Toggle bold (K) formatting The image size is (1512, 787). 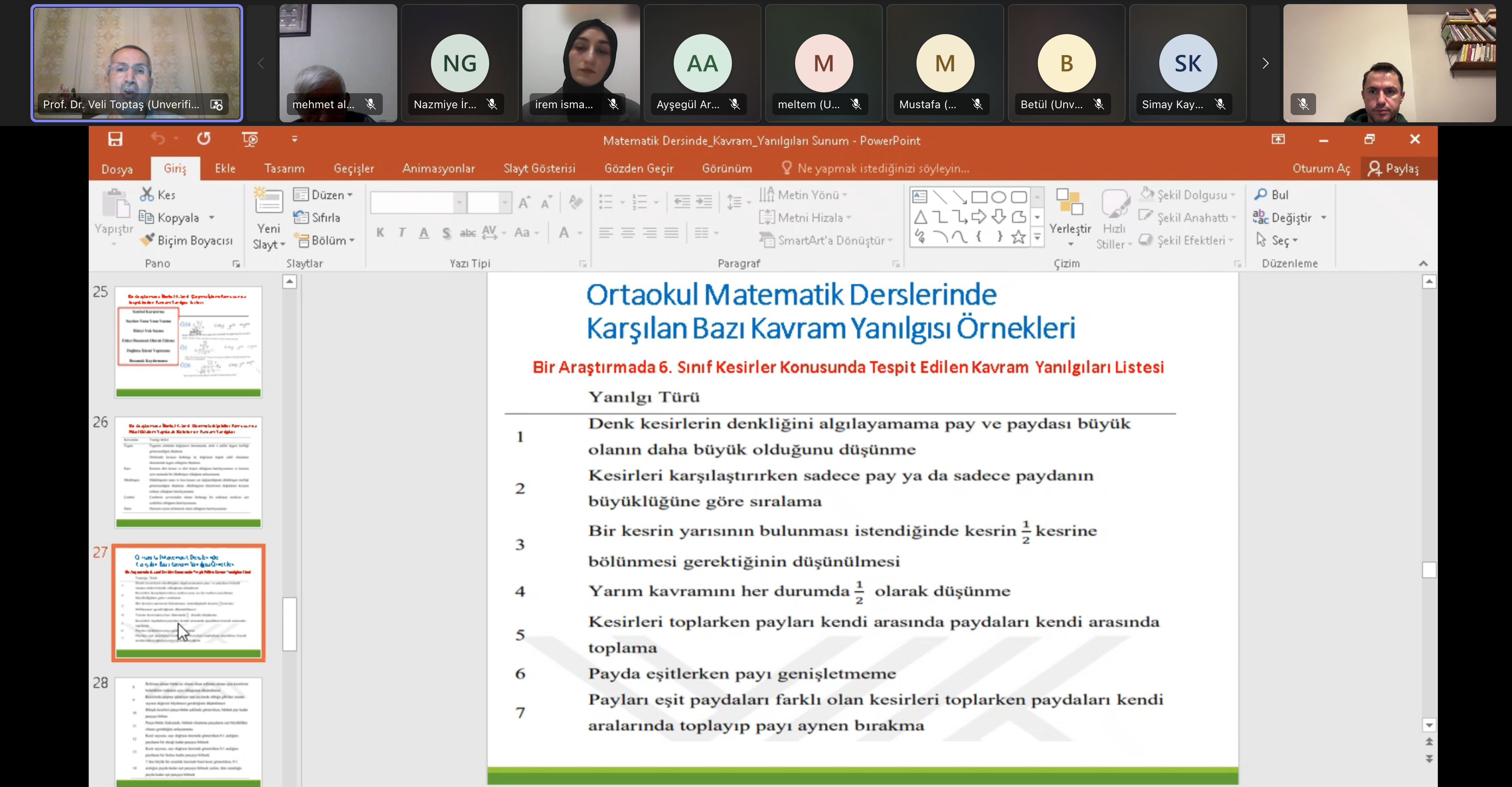click(381, 232)
